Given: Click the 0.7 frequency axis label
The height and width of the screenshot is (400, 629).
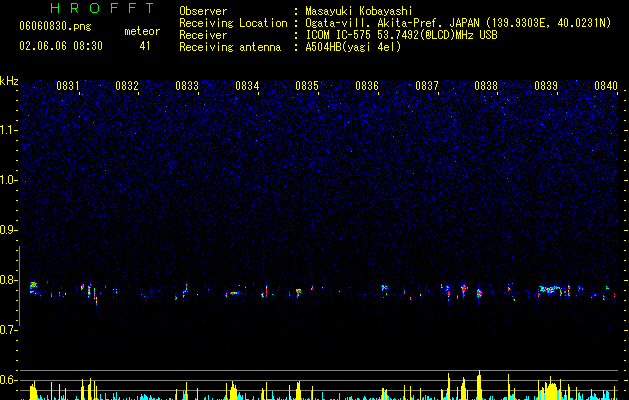Looking at the screenshot, I should coord(9,330).
